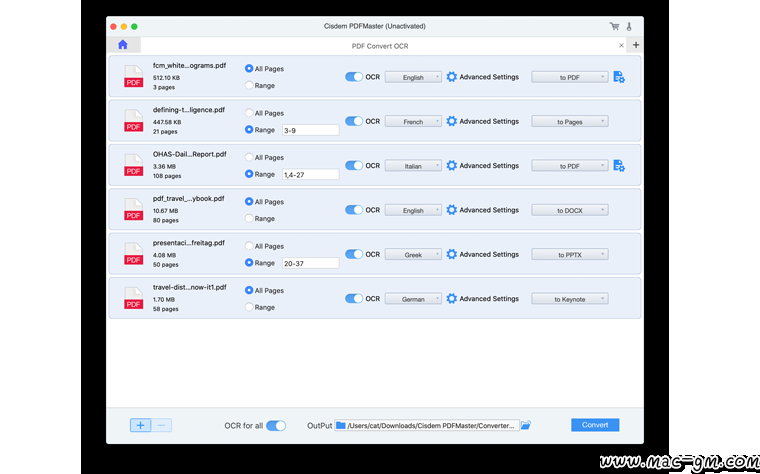Disable the OCR for all switch
The height and width of the screenshot is (474, 760).
click(x=276, y=426)
